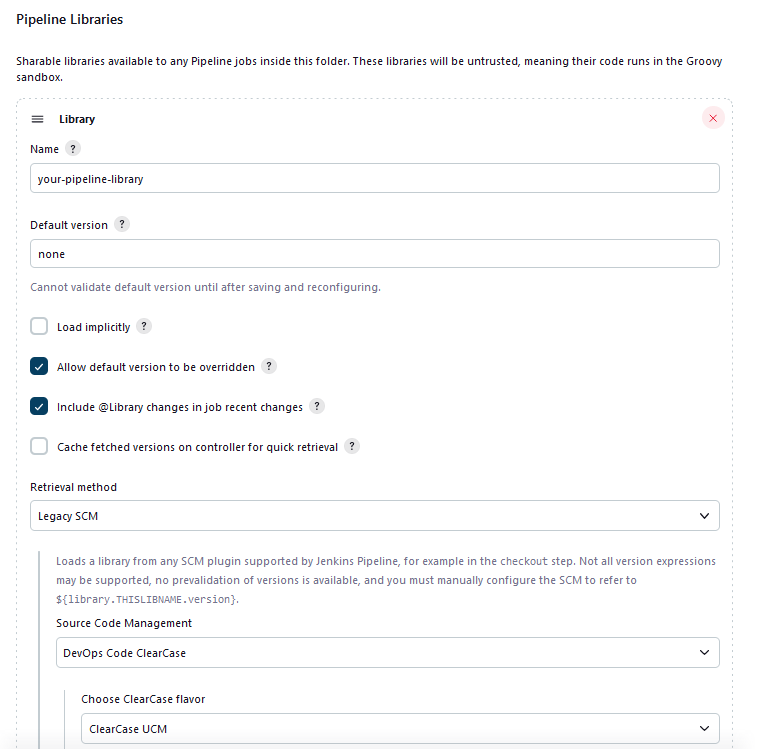Click the Library section header label
Image resolution: width=762 pixels, height=749 pixels.
coord(77,119)
